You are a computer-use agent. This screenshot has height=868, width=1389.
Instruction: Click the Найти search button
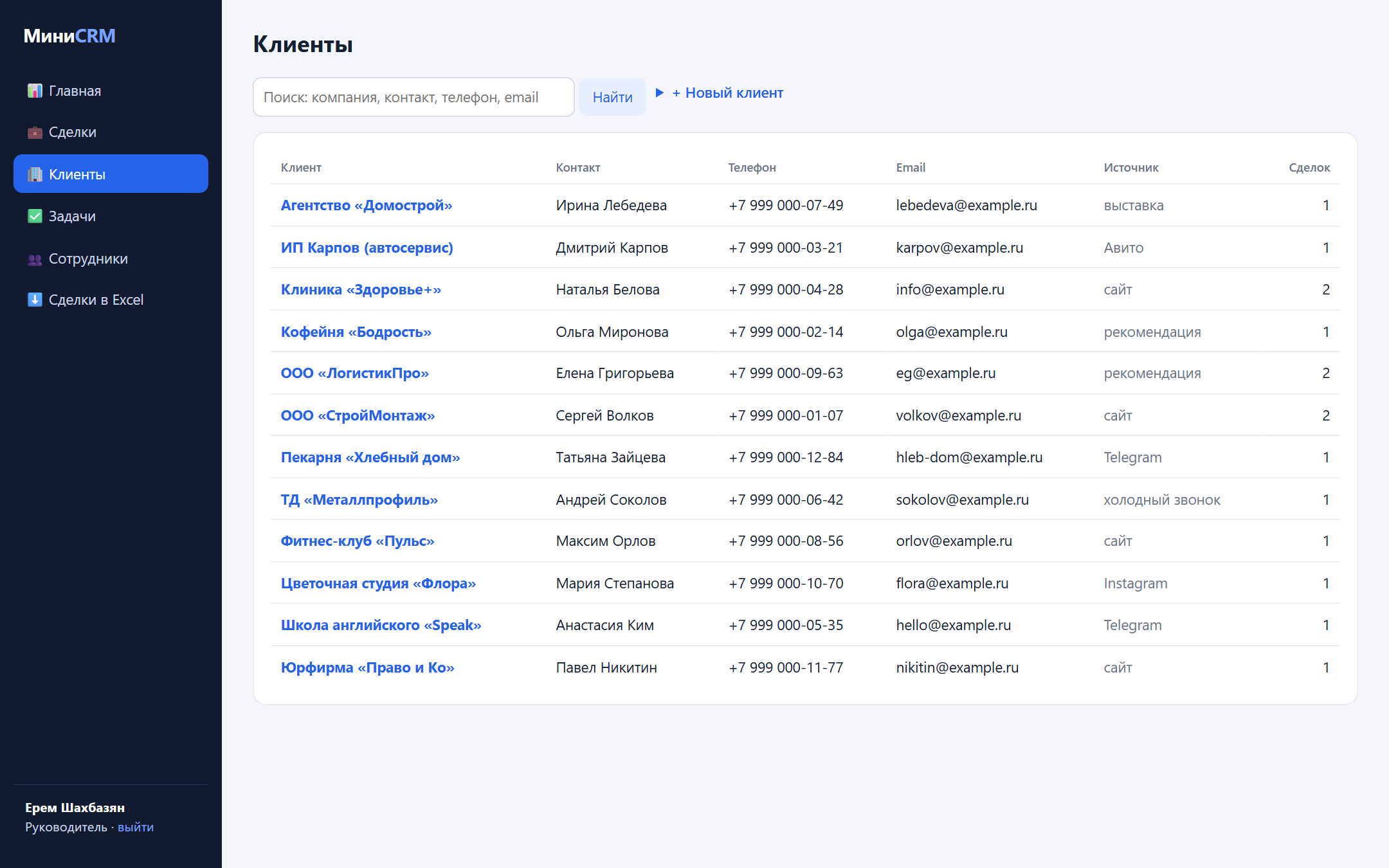point(612,97)
